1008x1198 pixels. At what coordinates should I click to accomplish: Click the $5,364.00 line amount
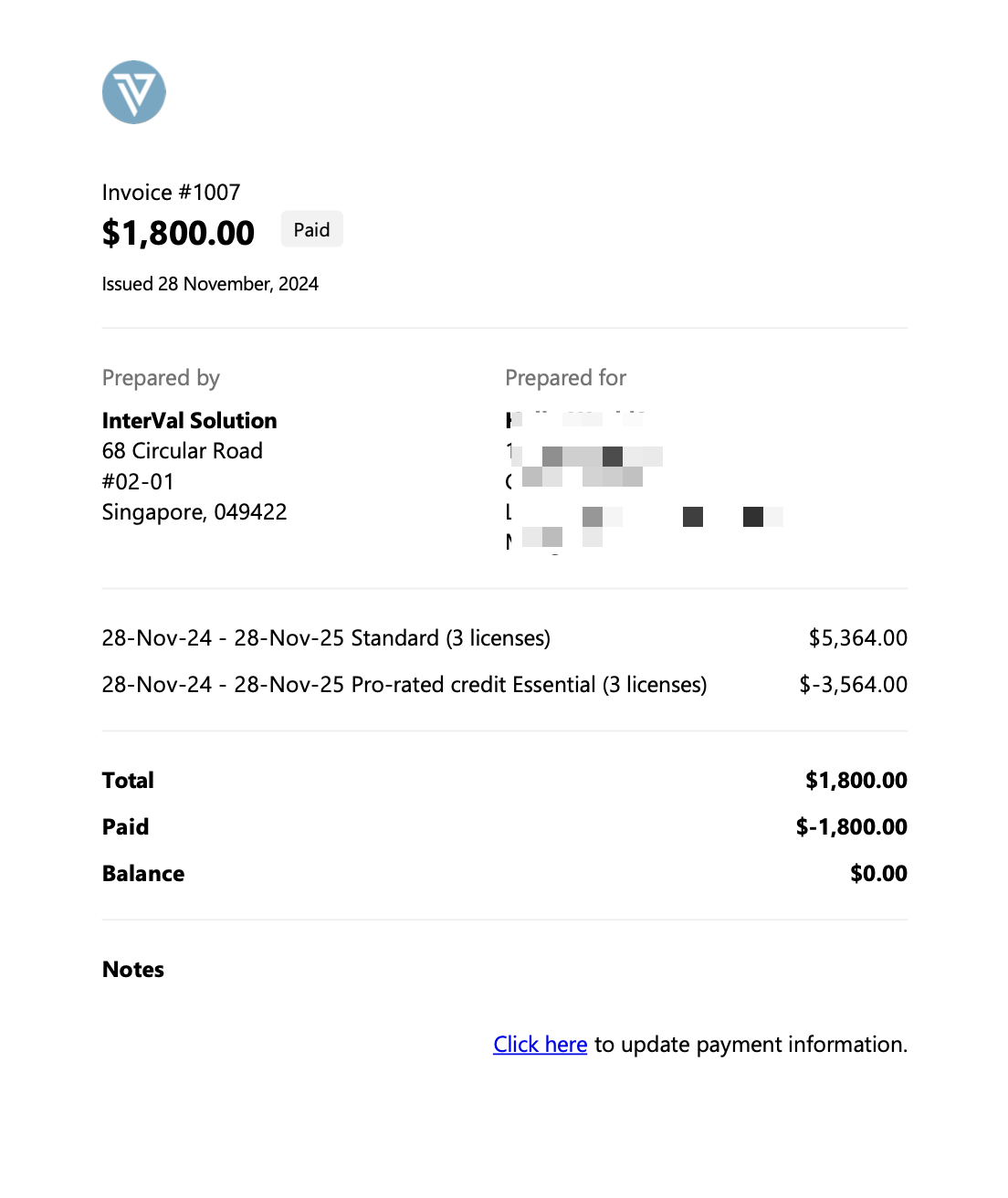pyautogui.click(x=857, y=638)
